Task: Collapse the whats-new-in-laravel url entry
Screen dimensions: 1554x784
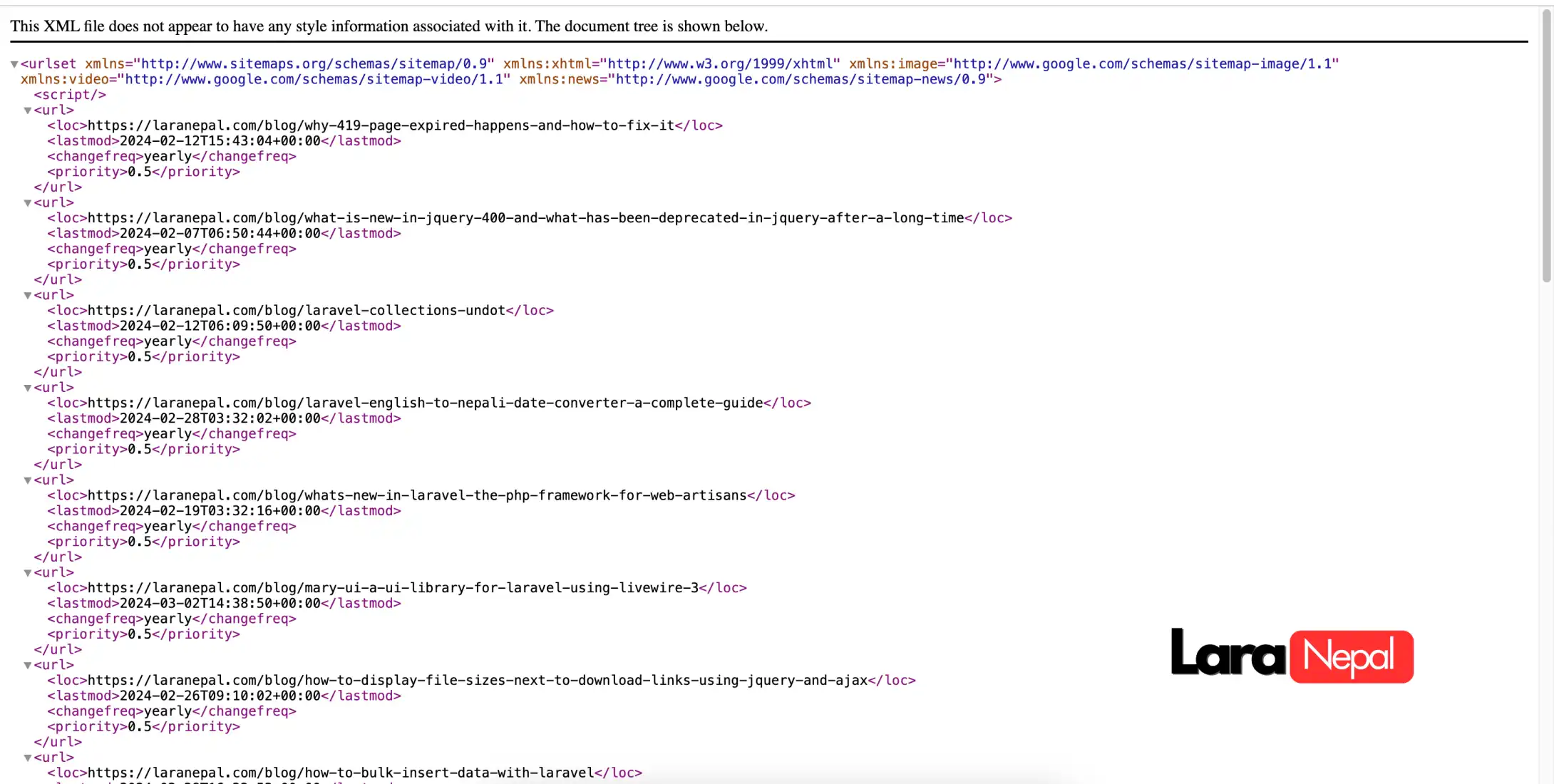Action: (27, 480)
